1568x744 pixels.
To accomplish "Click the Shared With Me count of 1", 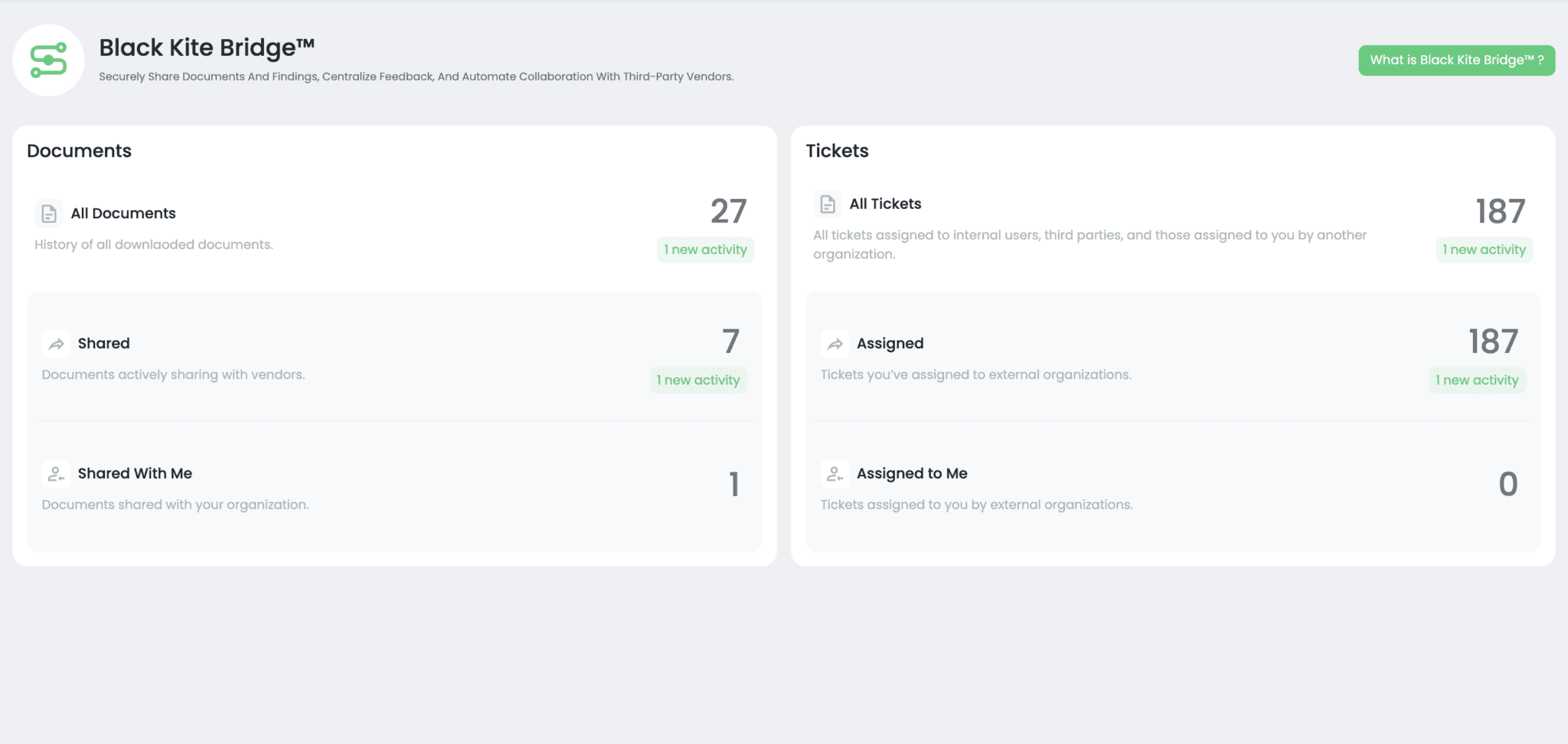I will [733, 484].
